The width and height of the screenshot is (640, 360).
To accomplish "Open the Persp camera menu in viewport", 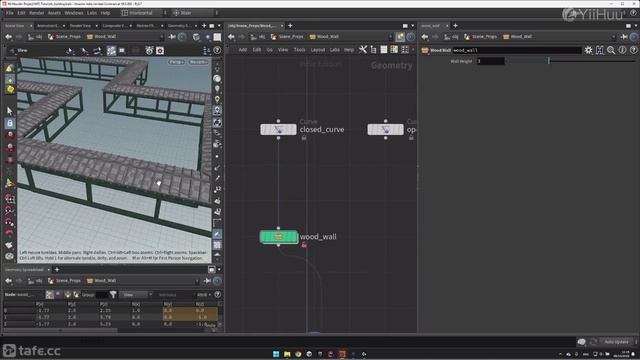I will [x=177, y=62].
